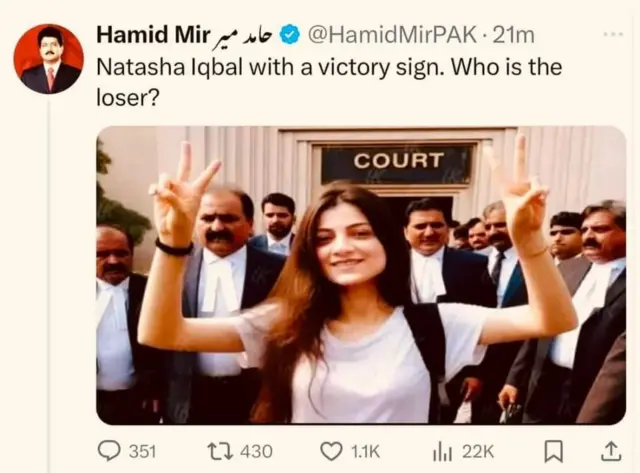This screenshot has height=473, width=640.
Task: Bookmark this tweet using the bookmark icon
Action: (x=553, y=451)
